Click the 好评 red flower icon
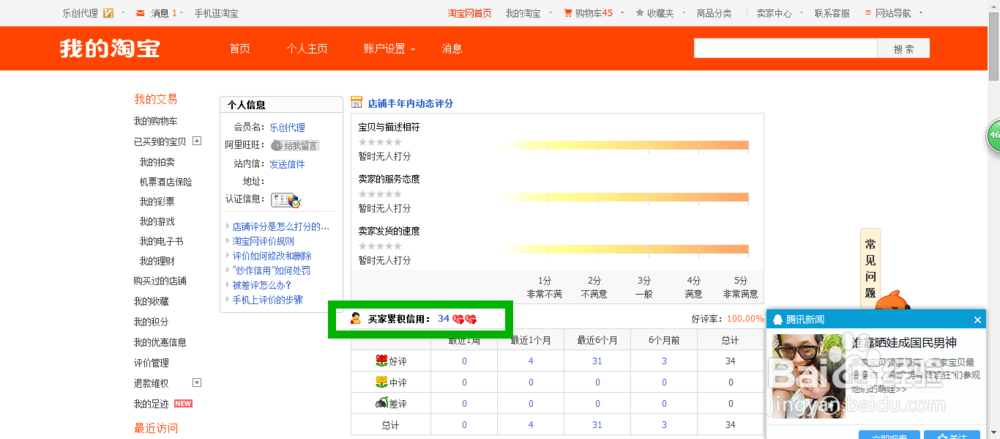This screenshot has width=1000, height=439. (381, 361)
